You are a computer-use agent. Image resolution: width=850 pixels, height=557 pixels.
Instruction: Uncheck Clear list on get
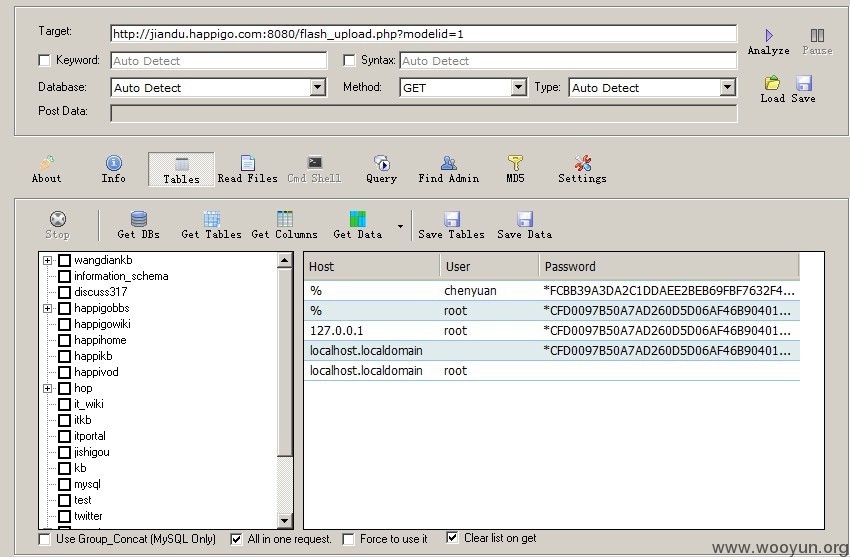click(x=452, y=537)
